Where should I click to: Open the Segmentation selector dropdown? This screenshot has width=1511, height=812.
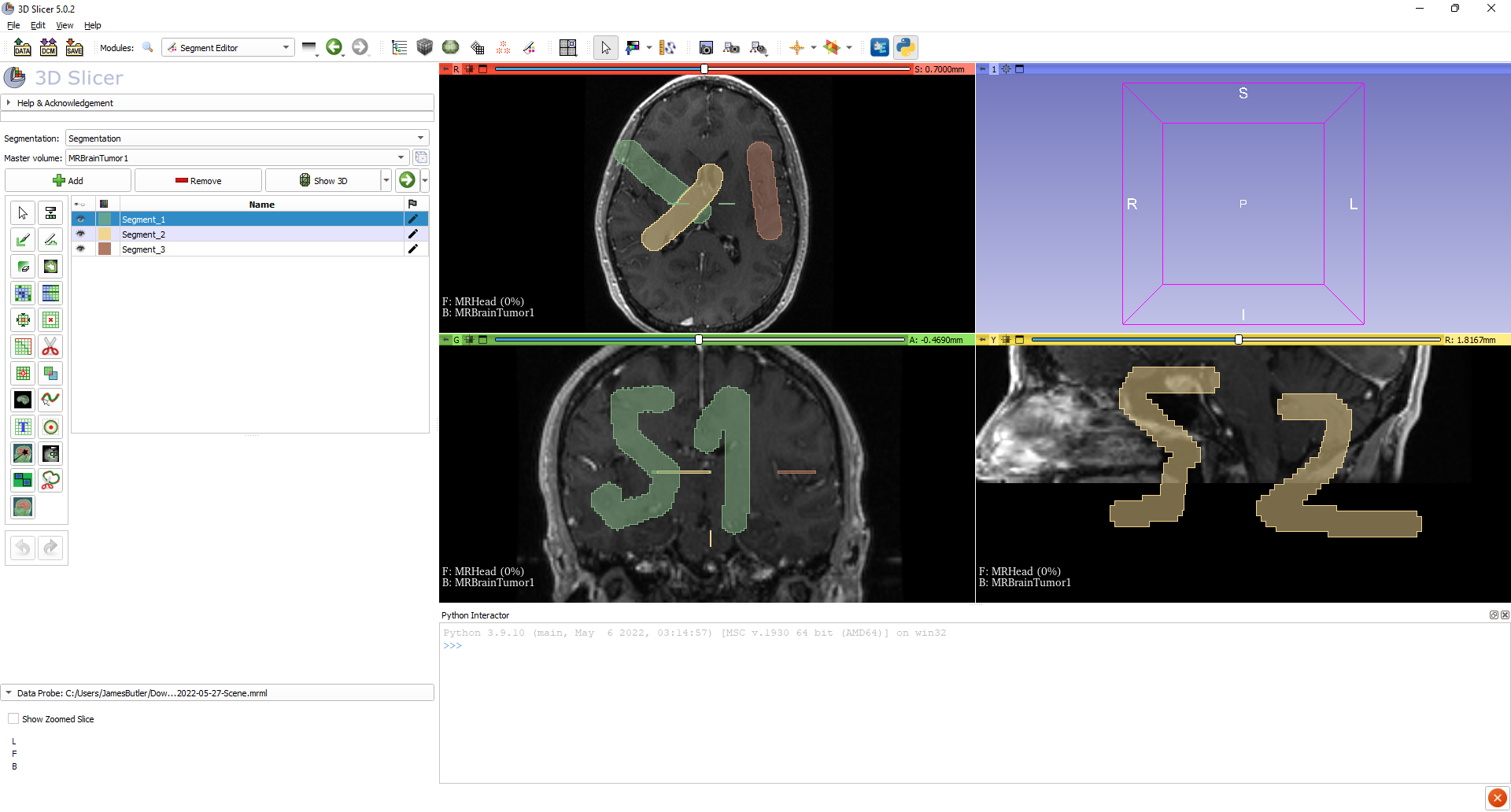[247, 138]
